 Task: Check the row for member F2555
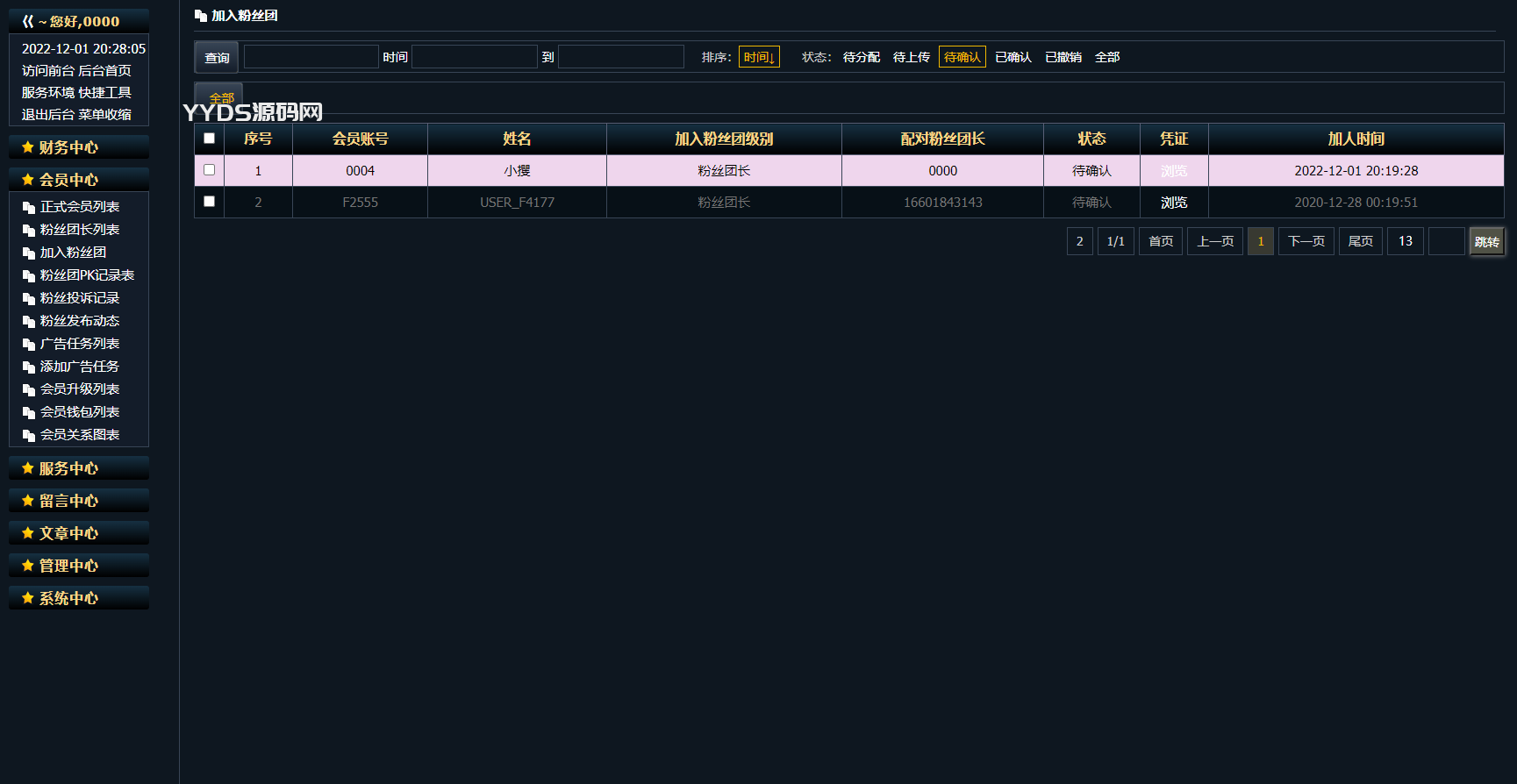coord(209,202)
